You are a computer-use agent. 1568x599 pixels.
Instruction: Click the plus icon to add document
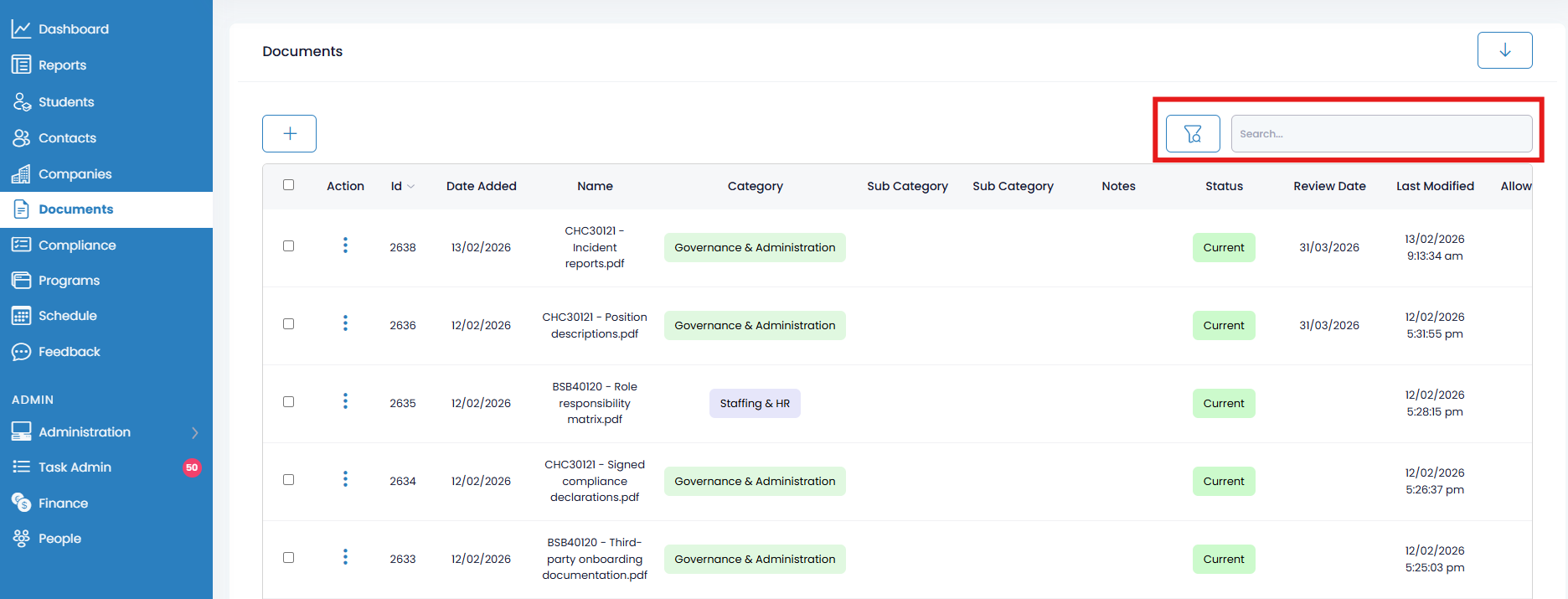[289, 134]
